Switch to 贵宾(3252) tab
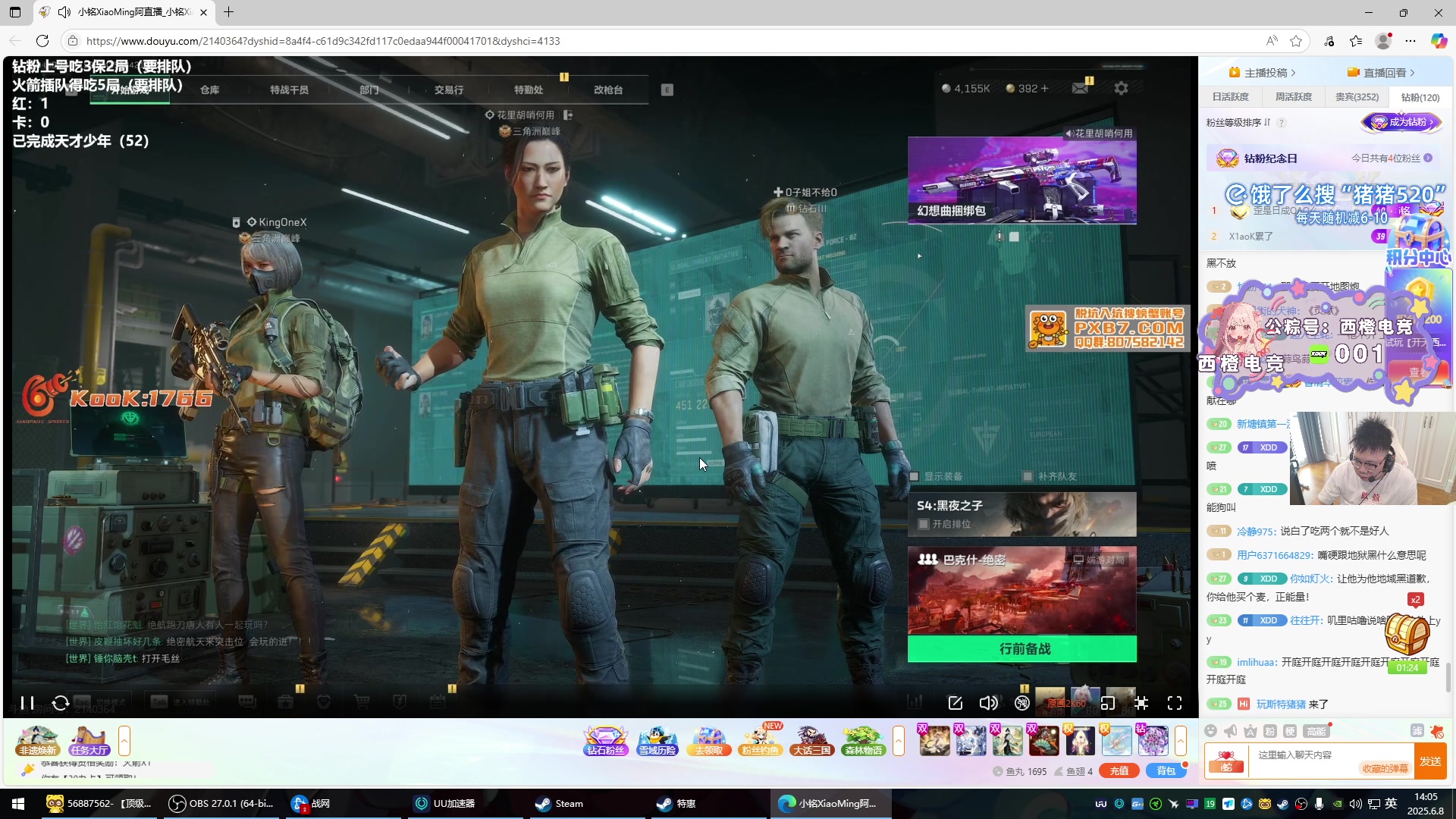 point(1357,97)
